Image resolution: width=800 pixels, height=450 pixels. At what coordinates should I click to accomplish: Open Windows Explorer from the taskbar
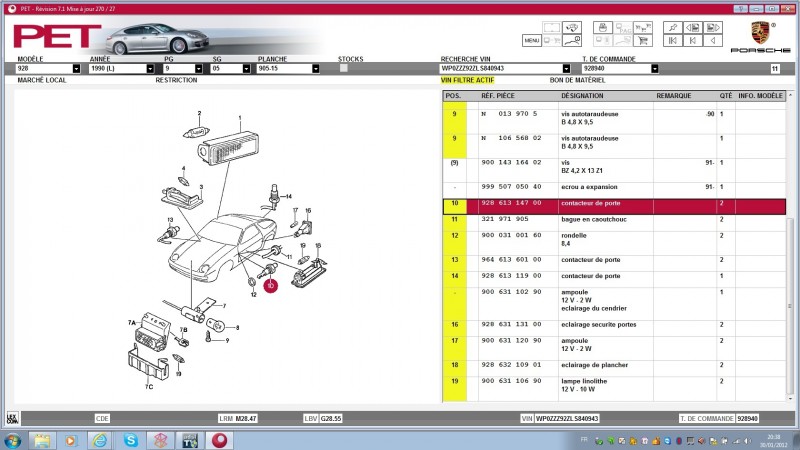pyautogui.click(x=42, y=440)
